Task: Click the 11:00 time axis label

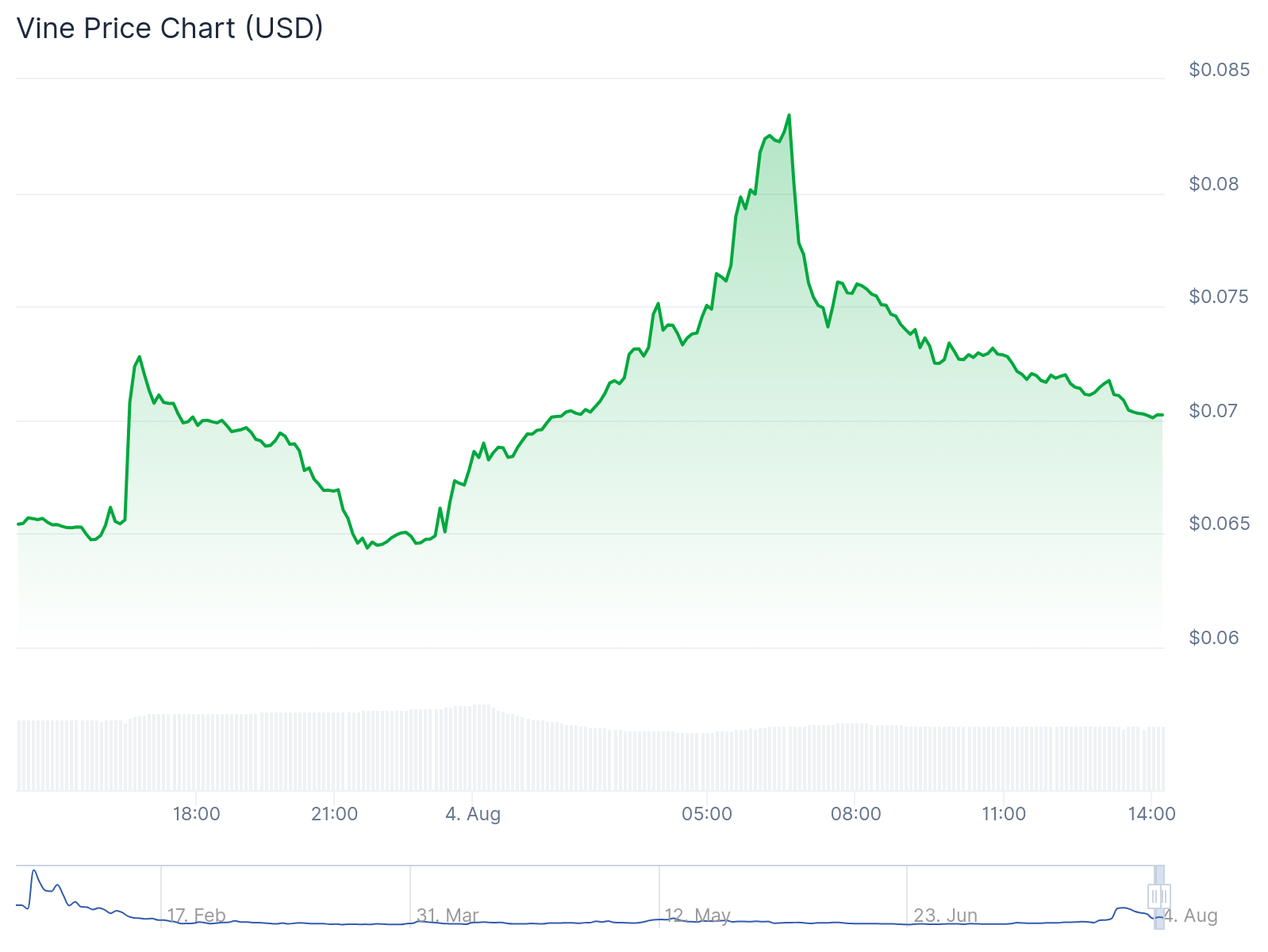Action: [x=1004, y=814]
